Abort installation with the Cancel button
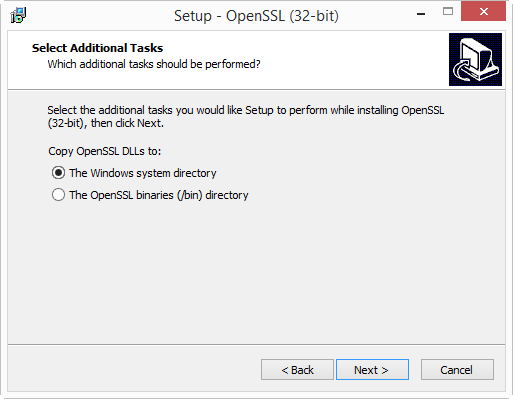 [457, 370]
